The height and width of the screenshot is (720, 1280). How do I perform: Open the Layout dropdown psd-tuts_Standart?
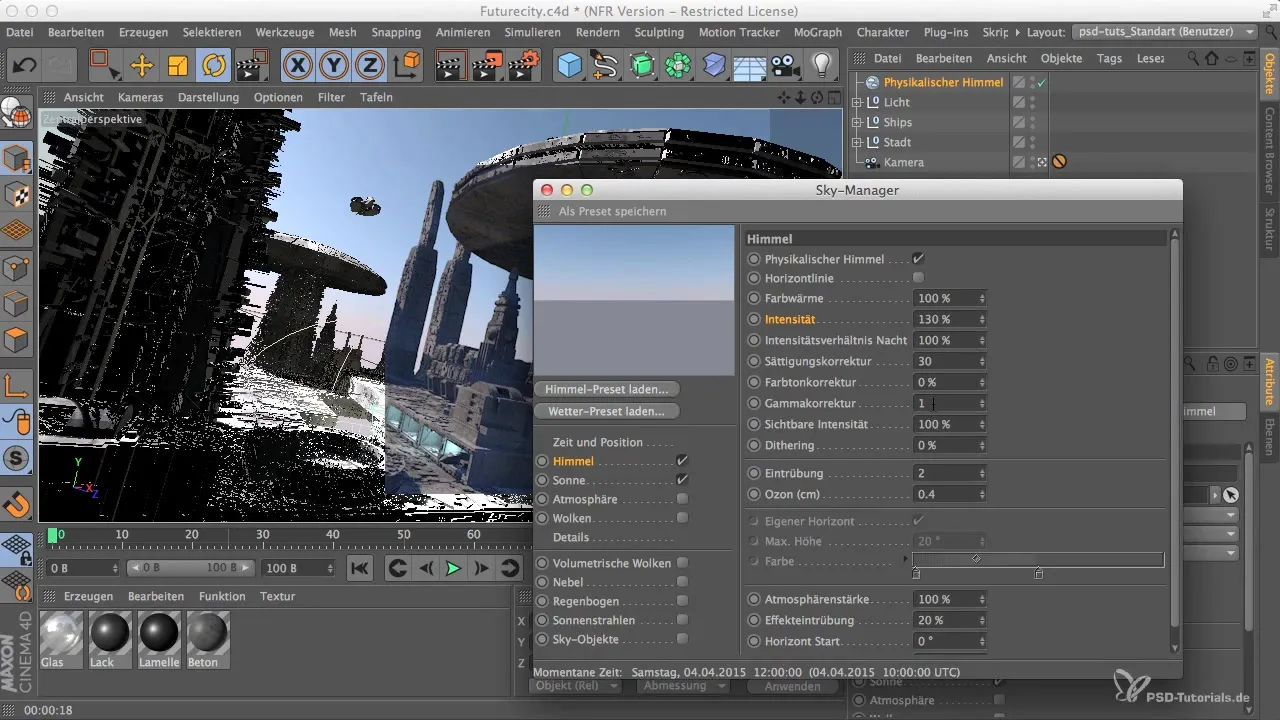1164,32
